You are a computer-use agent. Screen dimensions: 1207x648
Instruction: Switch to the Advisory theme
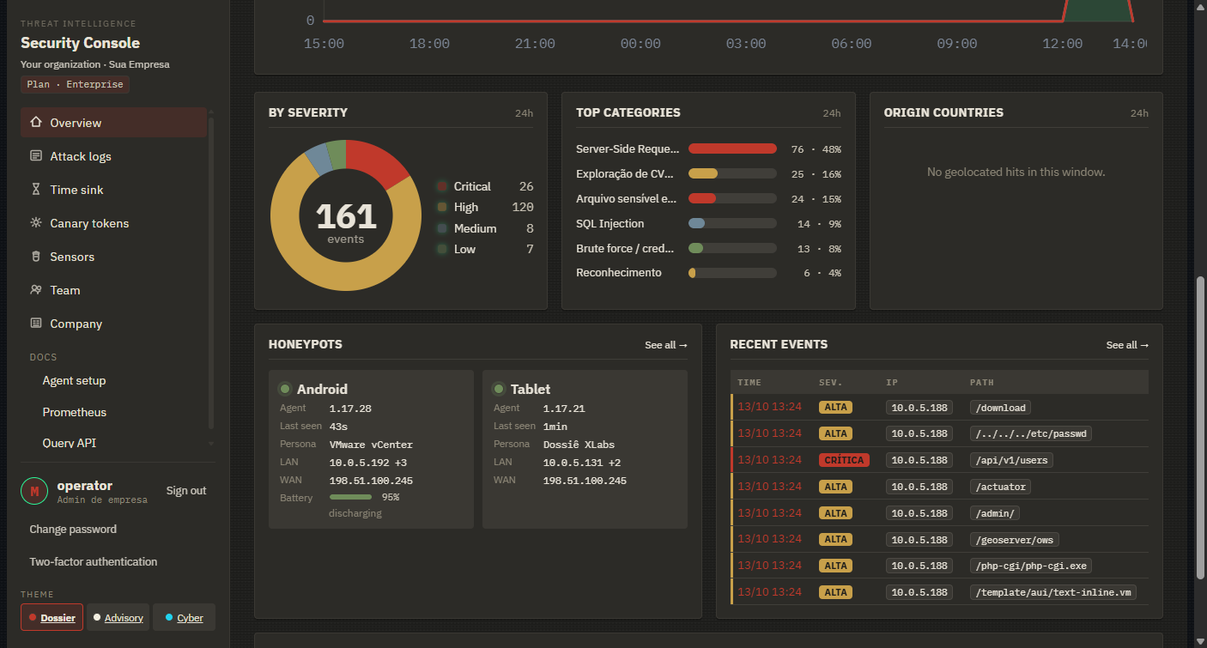pyautogui.click(x=117, y=617)
